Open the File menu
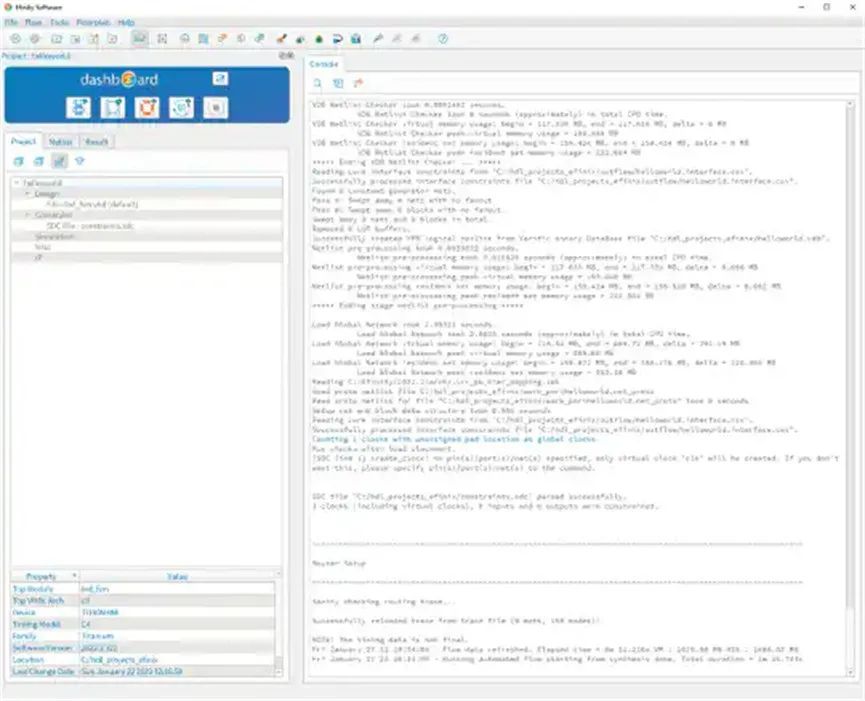The image size is (865, 701). pyautogui.click(x=11, y=21)
